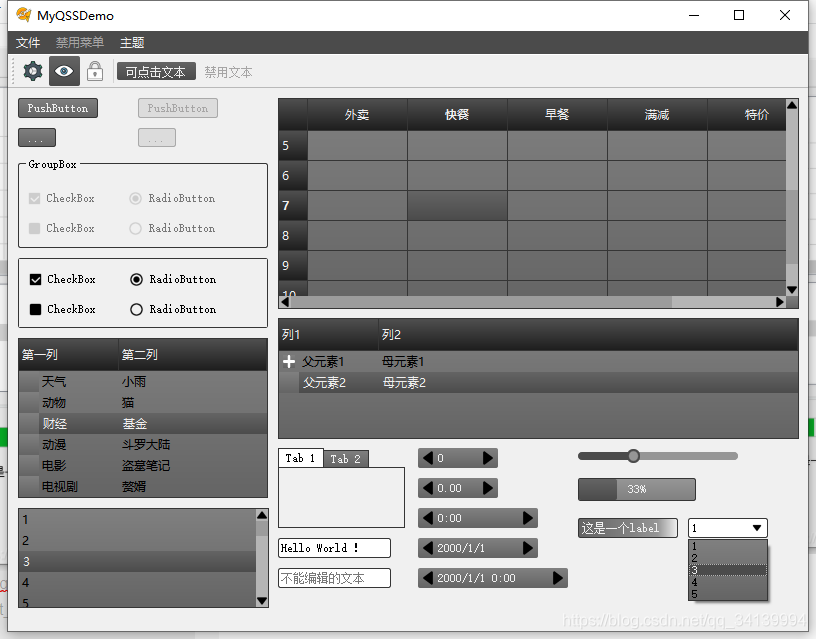Increase the 0.00 double spin box
The height and width of the screenshot is (639, 816).
(x=488, y=488)
